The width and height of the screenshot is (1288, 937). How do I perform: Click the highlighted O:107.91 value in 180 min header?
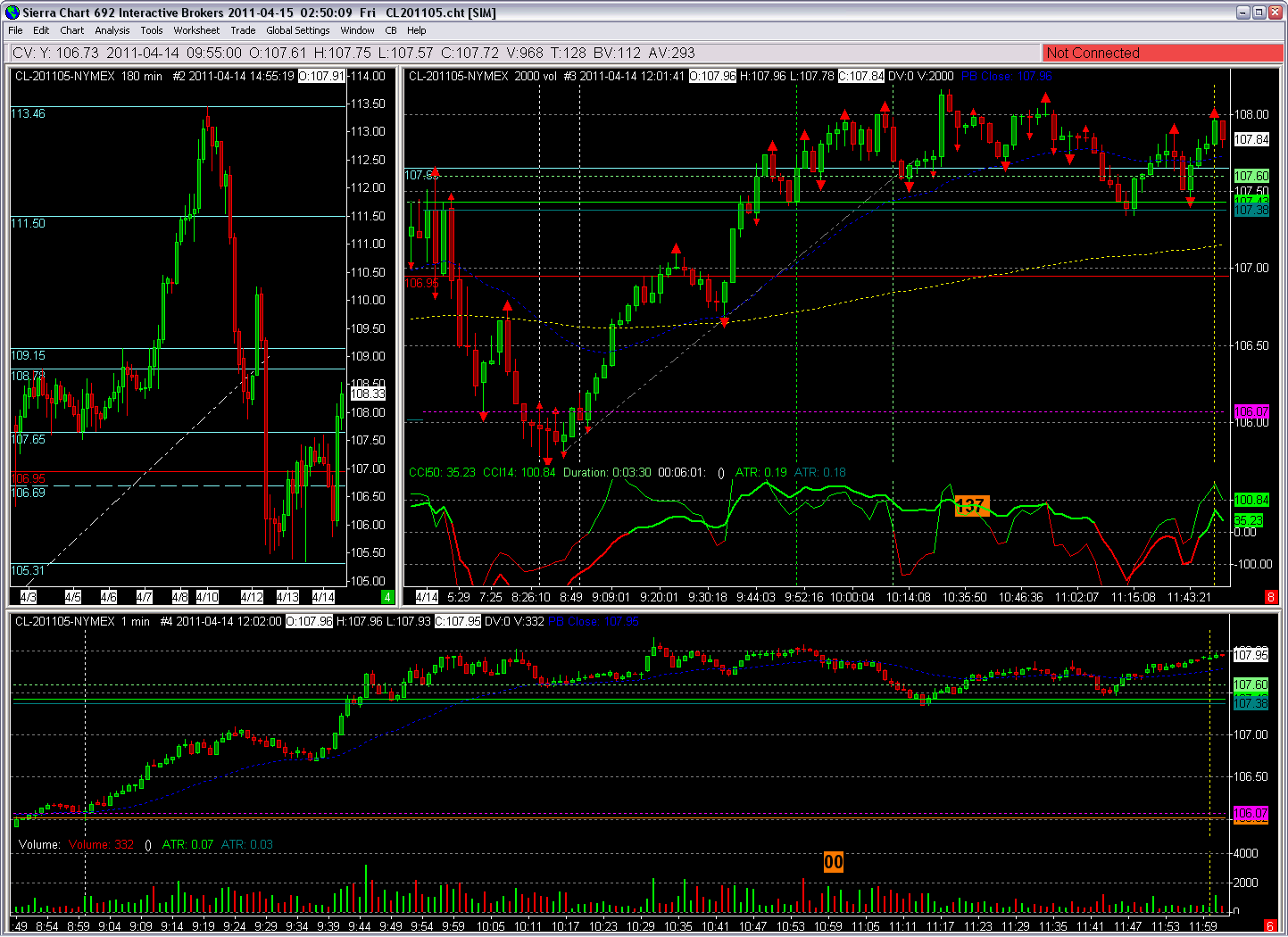(321, 76)
